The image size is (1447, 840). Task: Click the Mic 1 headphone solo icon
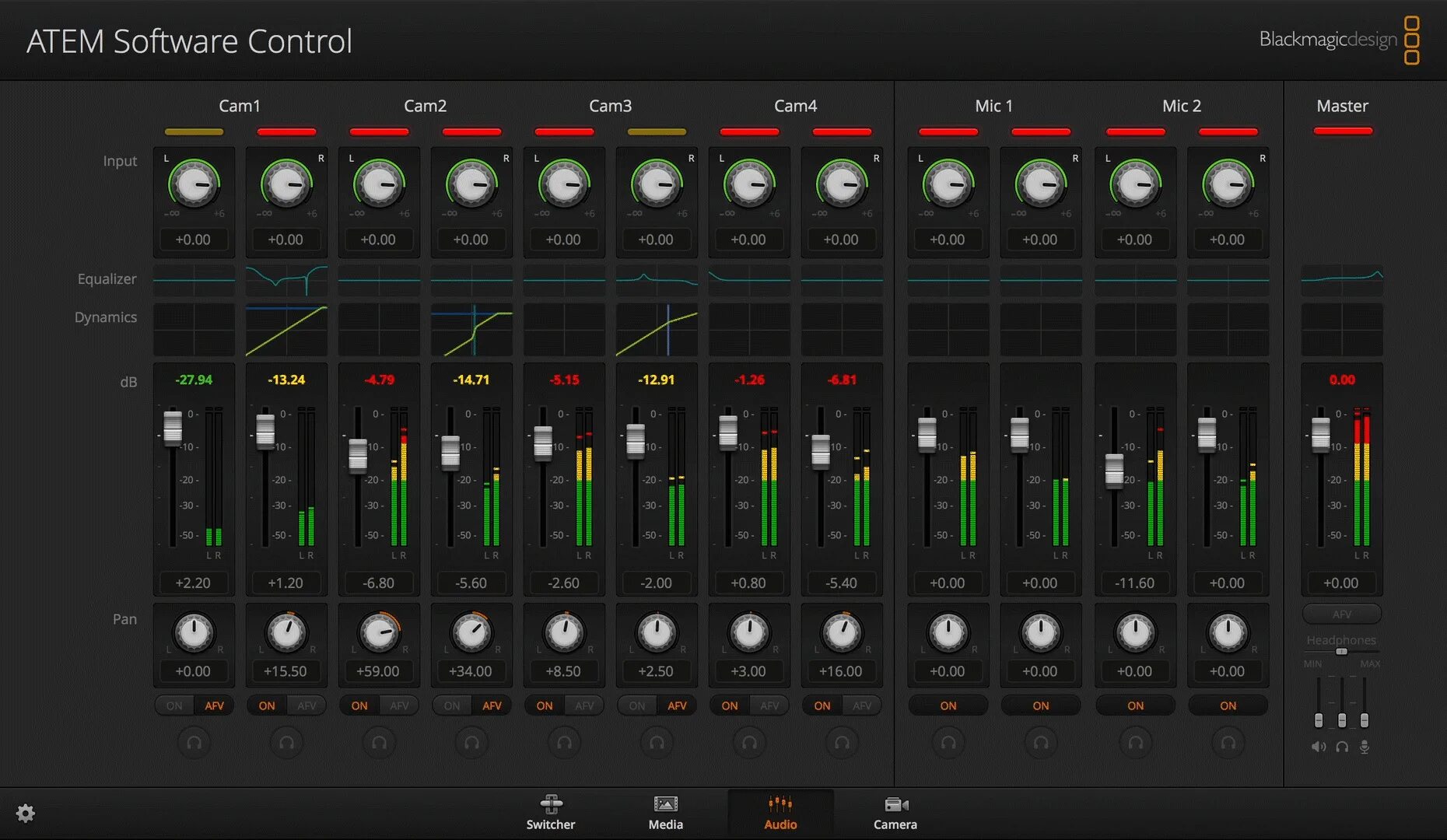(x=948, y=743)
